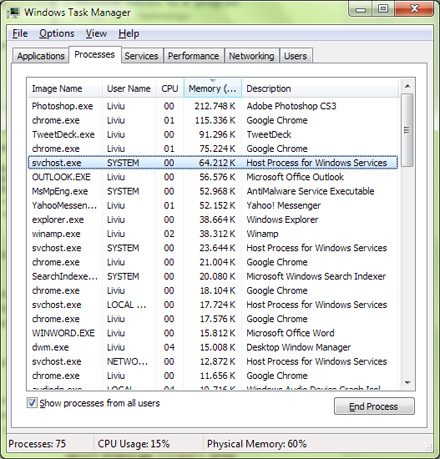This screenshot has width=440, height=459.
Task: Select the TweetDeck.exe process
Action: click(x=213, y=134)
